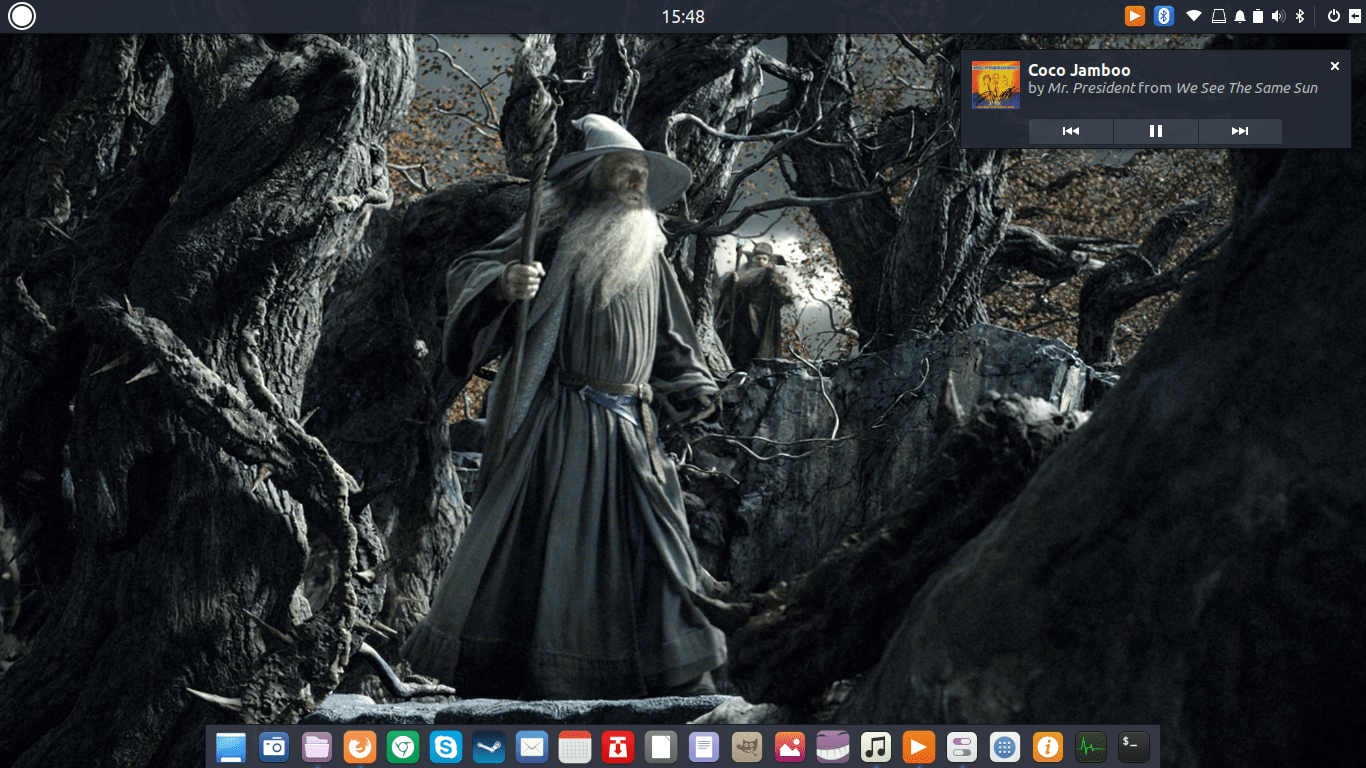Launch Chrome from the dock

(403, 747)
